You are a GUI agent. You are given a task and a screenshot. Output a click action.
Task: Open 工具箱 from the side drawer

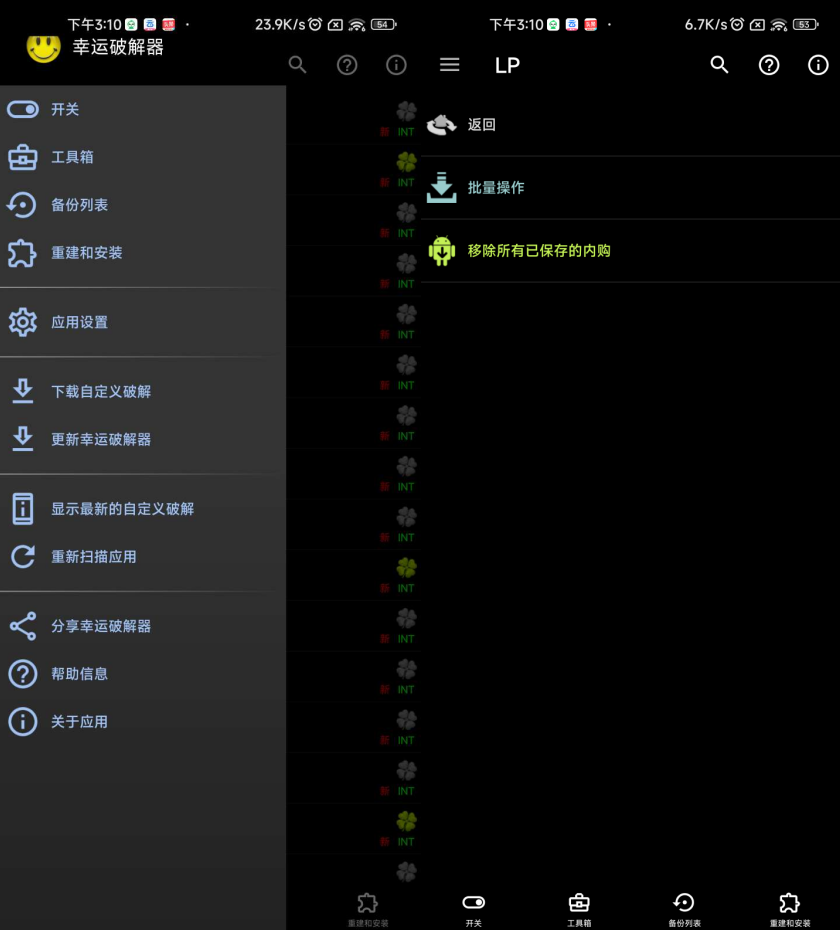tap(72, 157)
